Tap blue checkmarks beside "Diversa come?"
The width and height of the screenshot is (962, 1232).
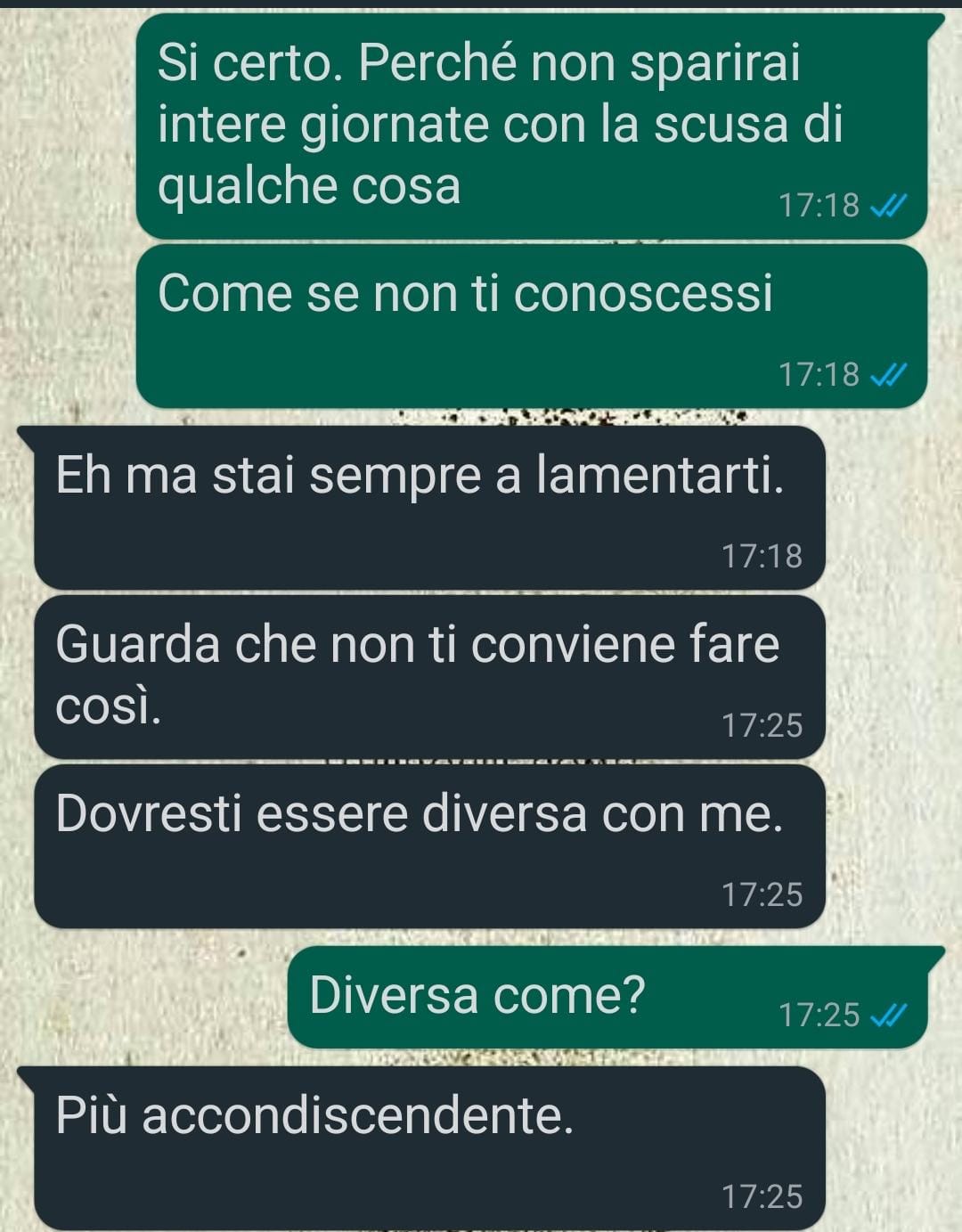click(888, 1016)
